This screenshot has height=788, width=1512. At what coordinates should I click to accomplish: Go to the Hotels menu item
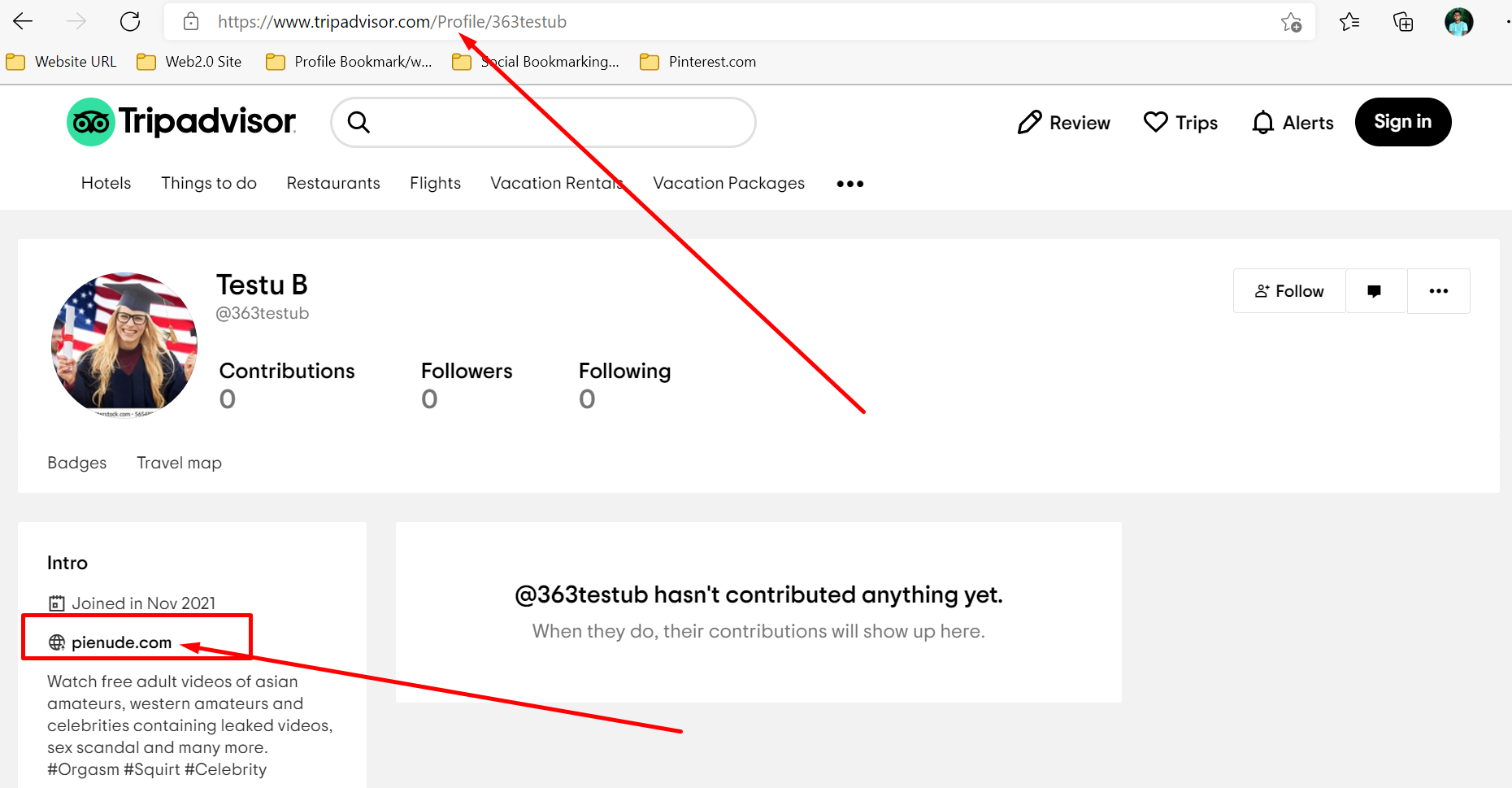tap(106, 183)
